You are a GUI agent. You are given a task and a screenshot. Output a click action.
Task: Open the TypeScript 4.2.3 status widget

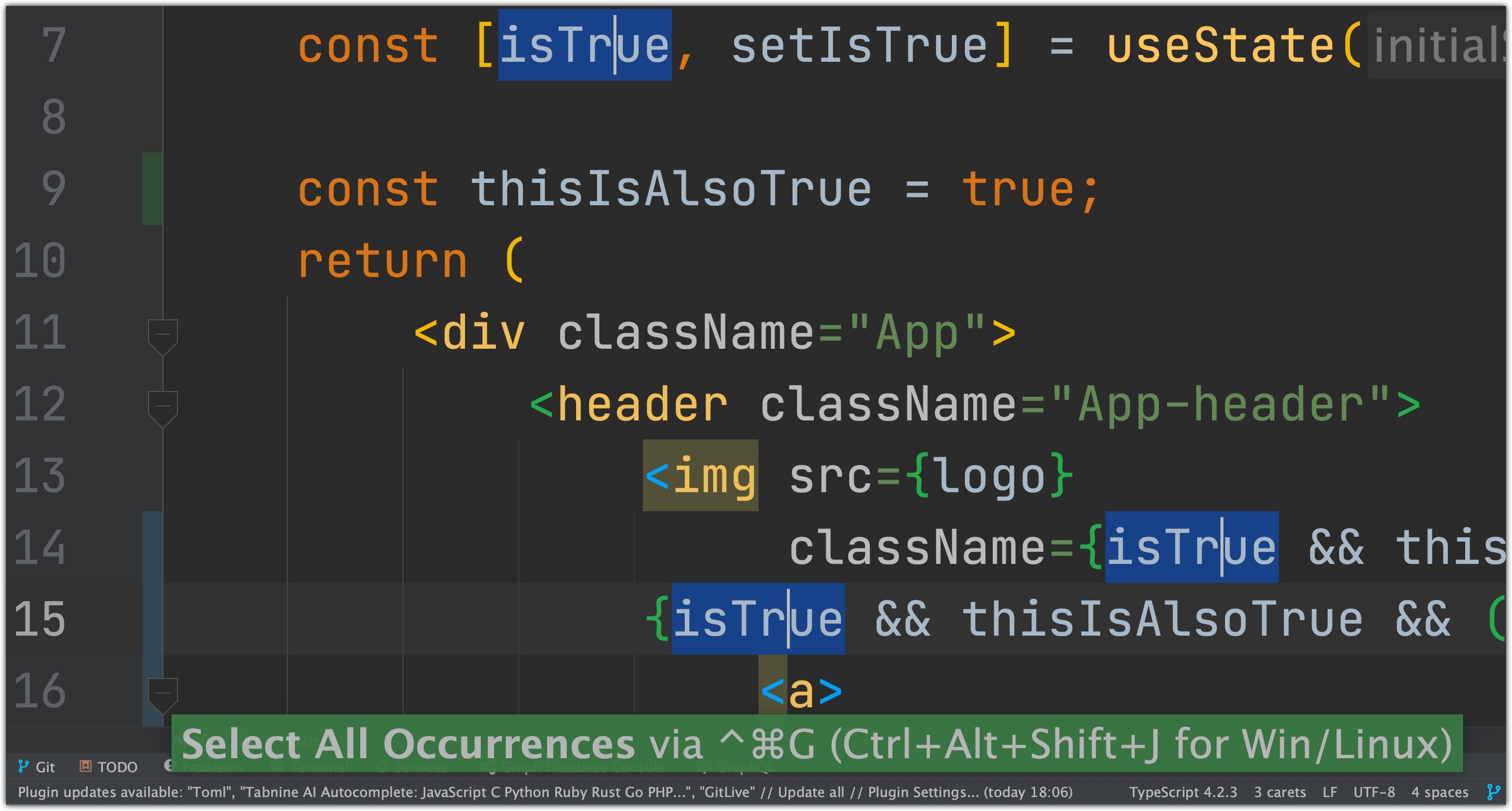click(1182, 792)
